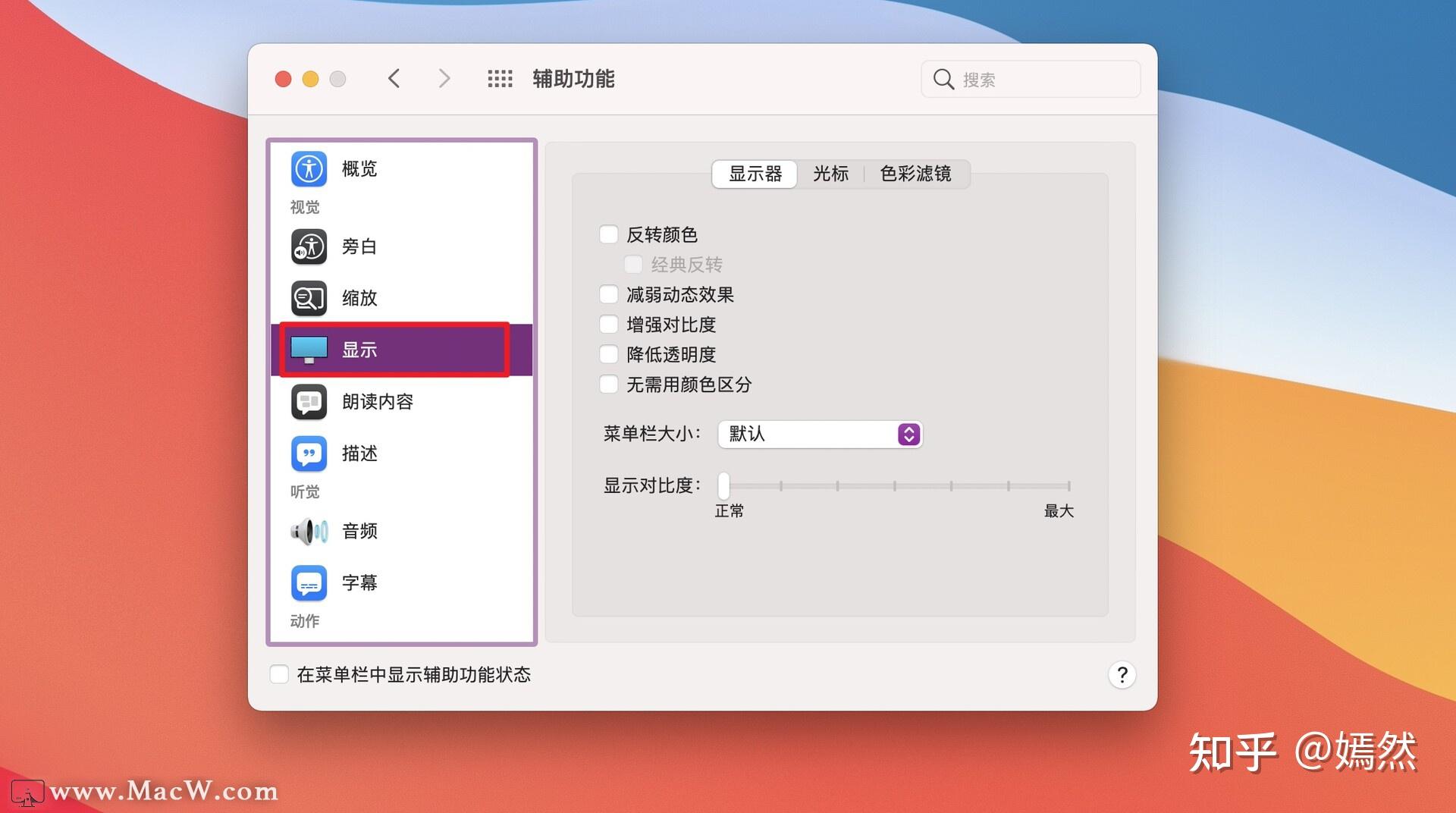Open the 音频 speaker icon

click(x=309, y=531)
